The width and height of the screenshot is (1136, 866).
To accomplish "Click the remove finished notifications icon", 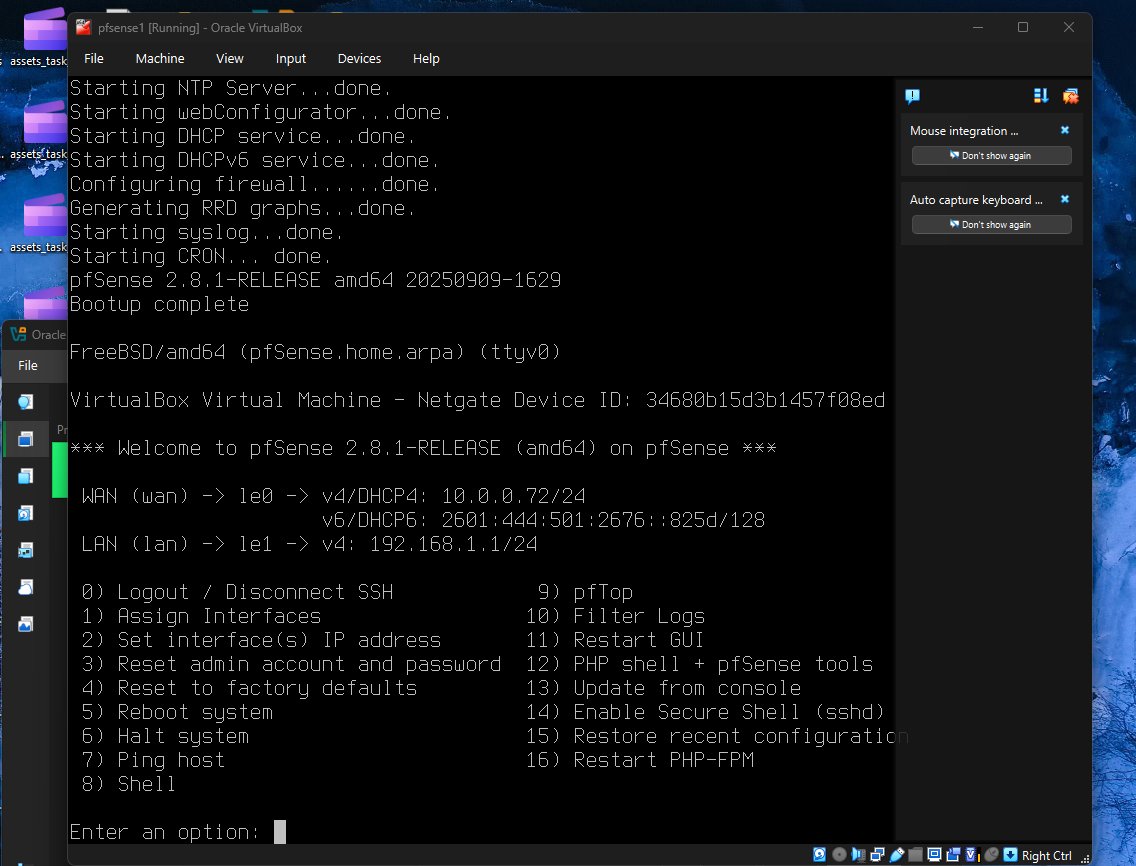I will [1070, 96].
